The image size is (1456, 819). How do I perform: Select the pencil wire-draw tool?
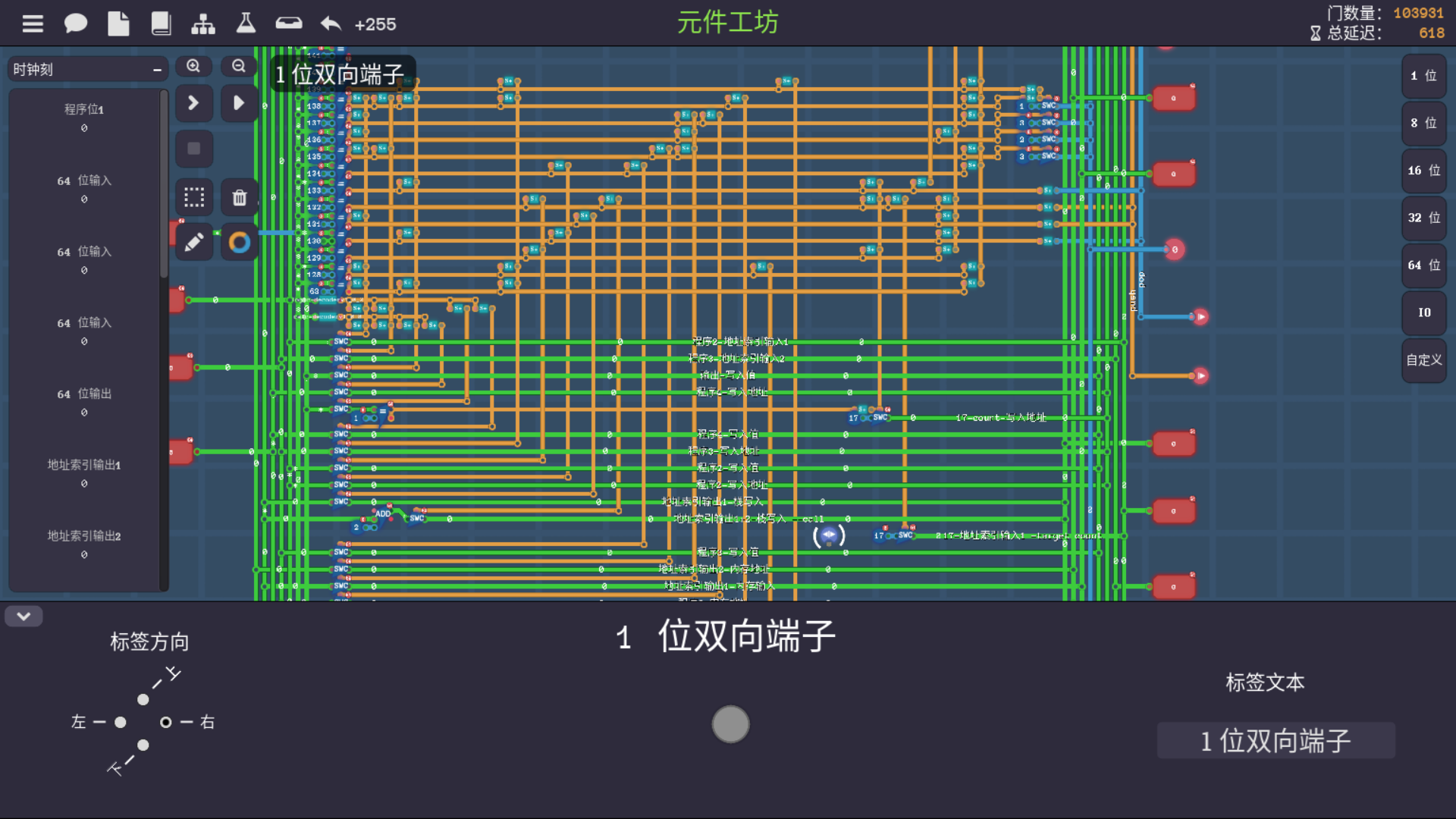coord(194,242)
